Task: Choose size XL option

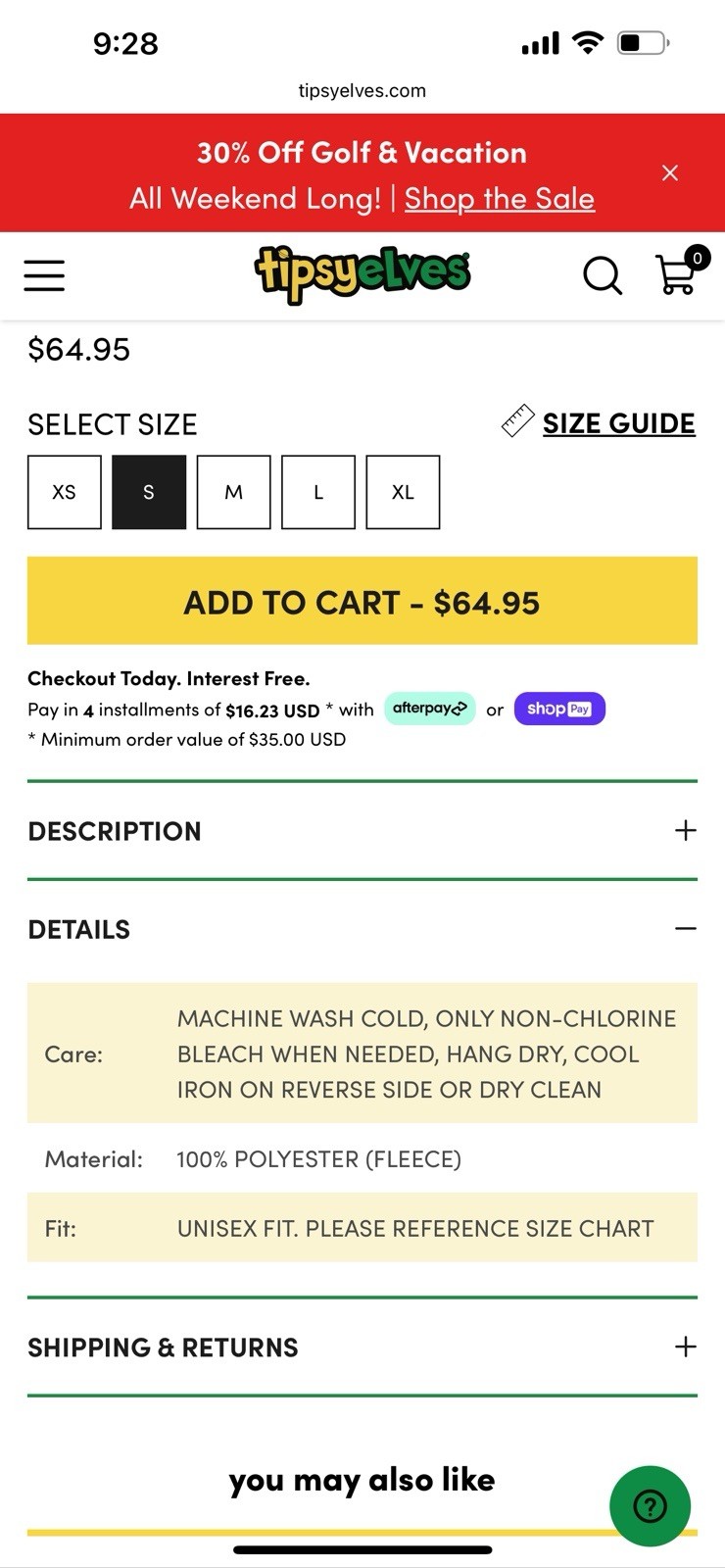Action: pos(403,492)
